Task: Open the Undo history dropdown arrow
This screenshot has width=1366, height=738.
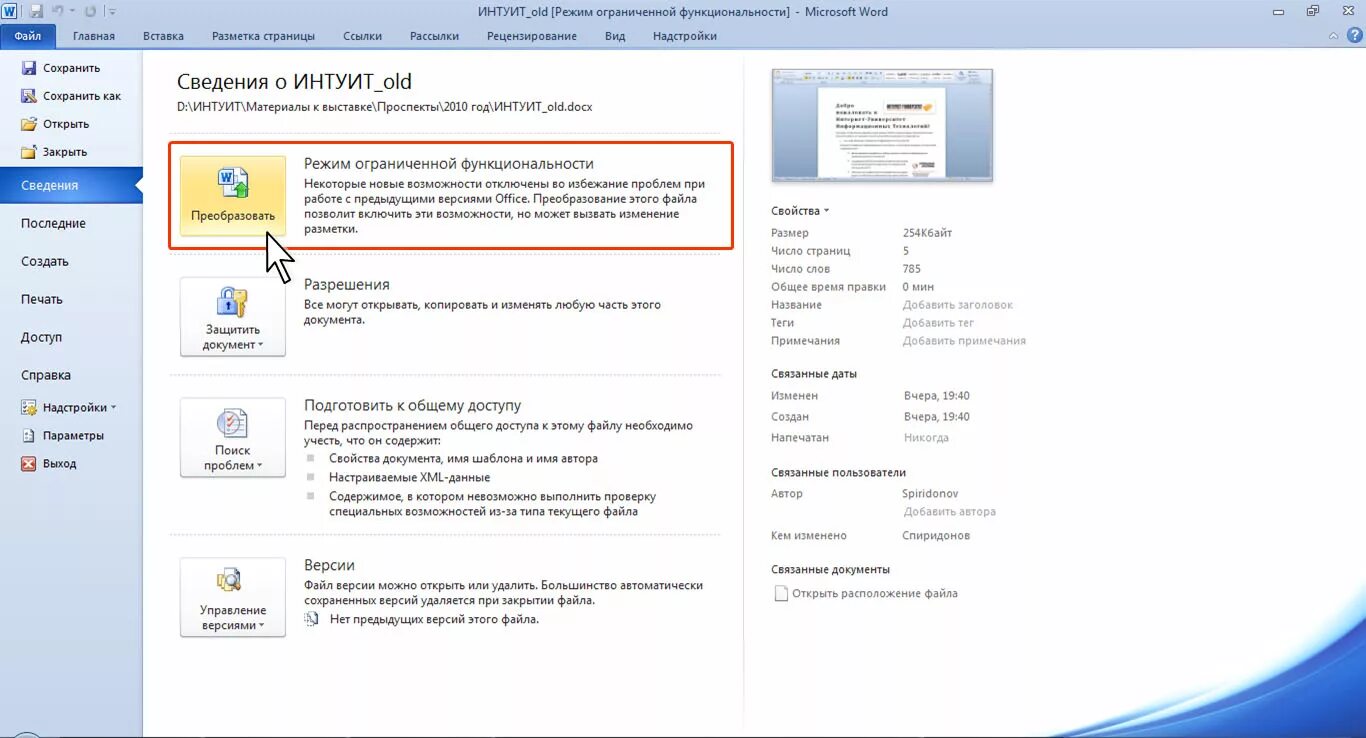Action: point(72,12)
